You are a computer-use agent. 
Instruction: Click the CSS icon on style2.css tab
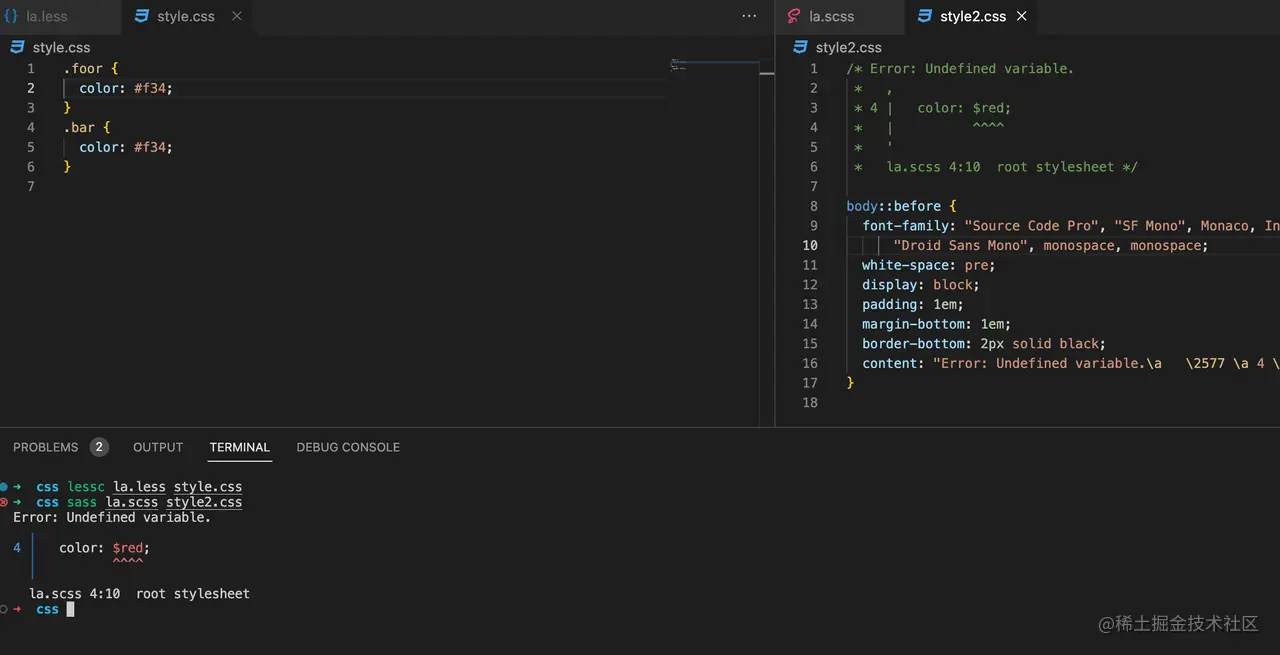924,16
